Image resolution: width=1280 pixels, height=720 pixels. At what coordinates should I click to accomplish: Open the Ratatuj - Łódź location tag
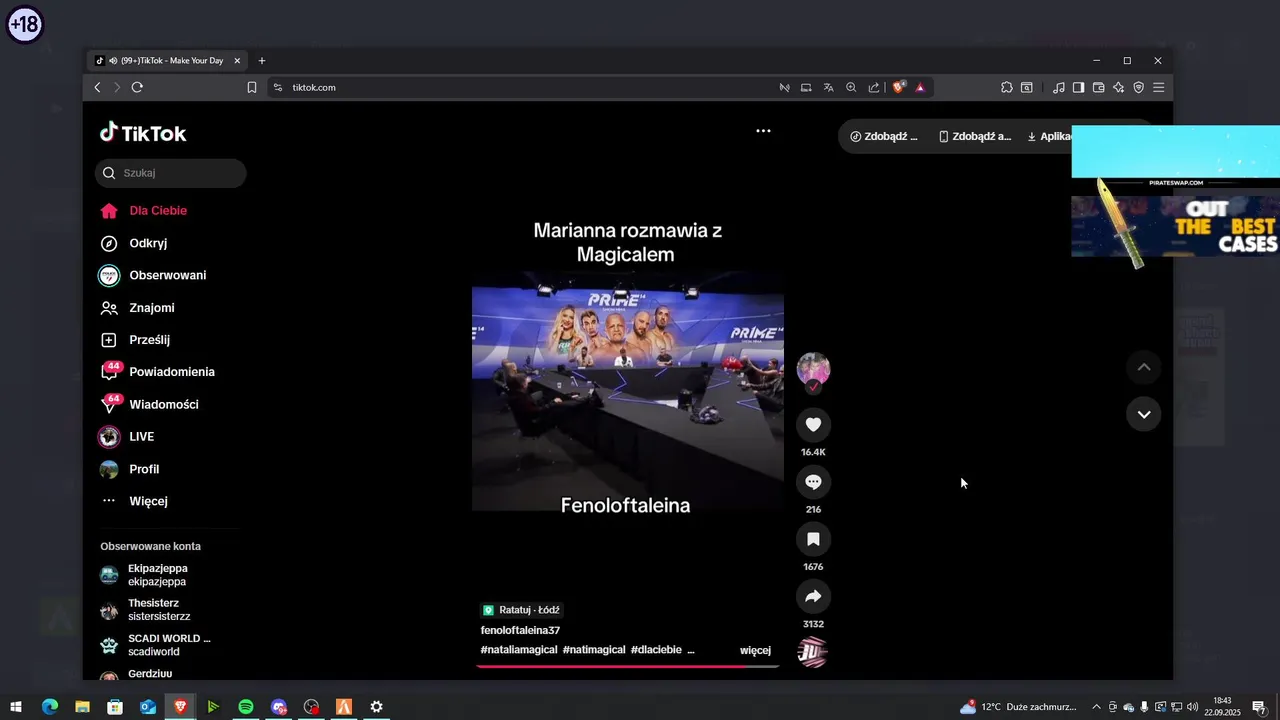521,610
